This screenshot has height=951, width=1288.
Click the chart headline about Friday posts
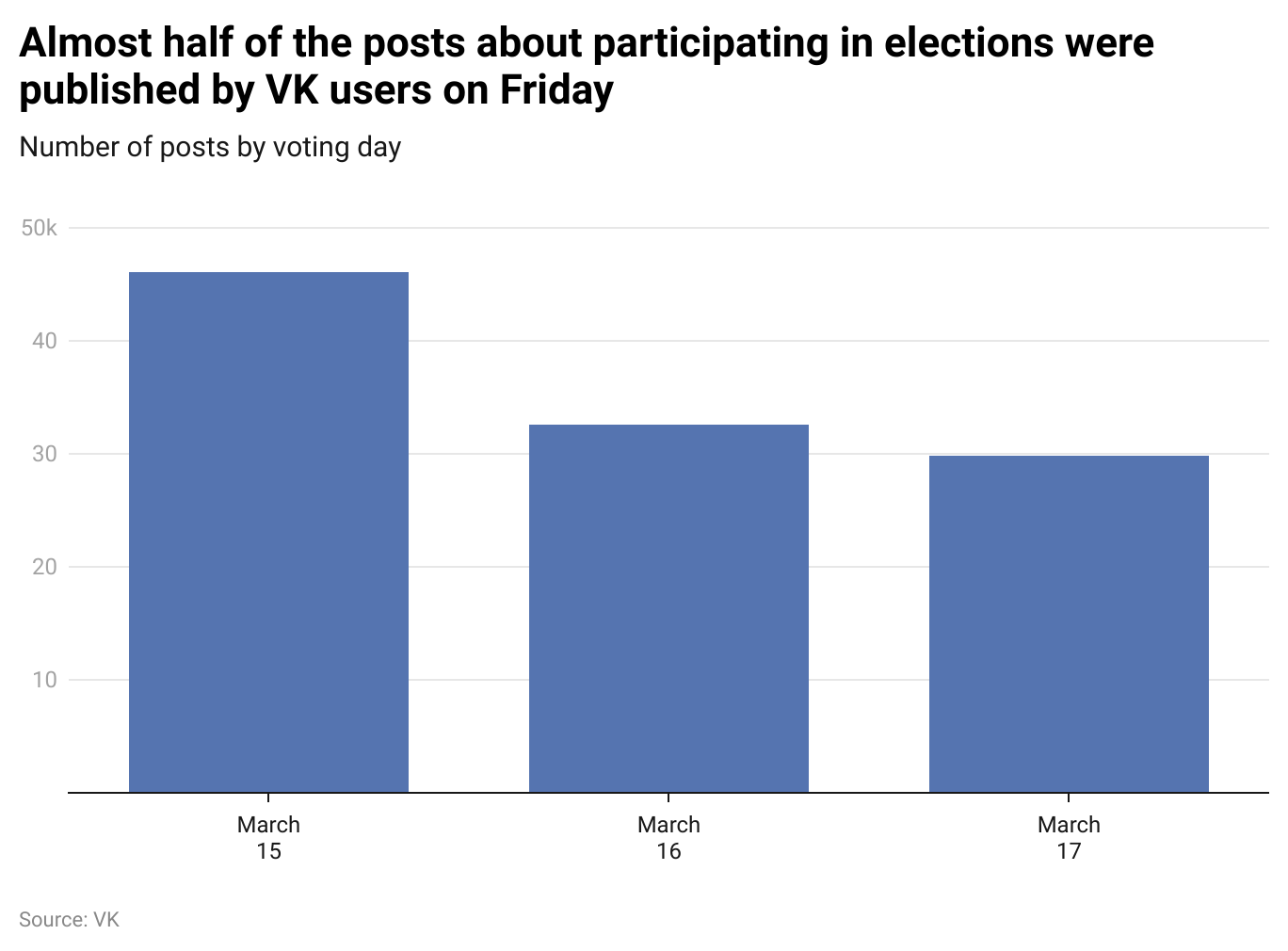[x=587, y=67]
